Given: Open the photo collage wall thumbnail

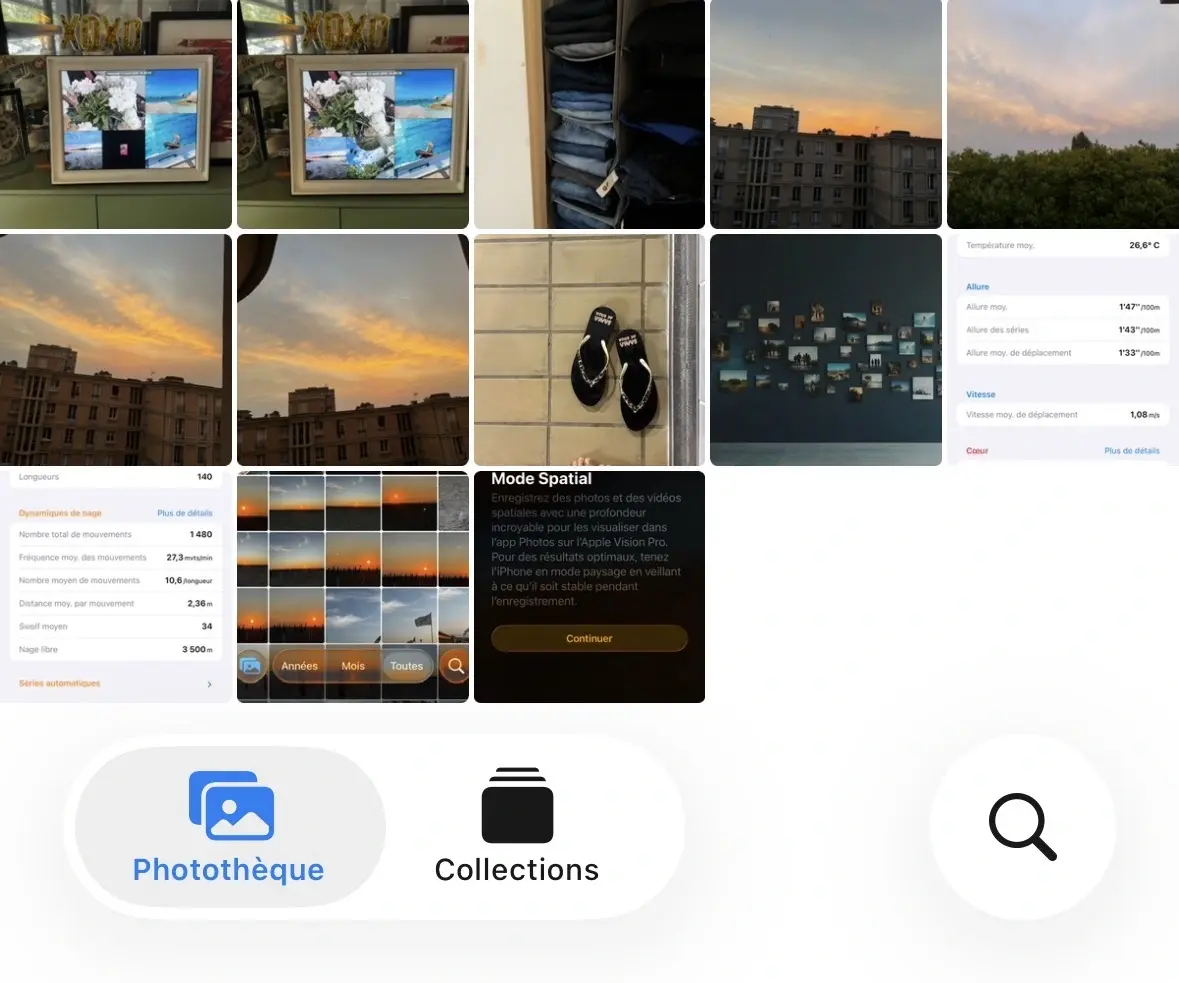Looking at the screenshot, I should 825,350.
